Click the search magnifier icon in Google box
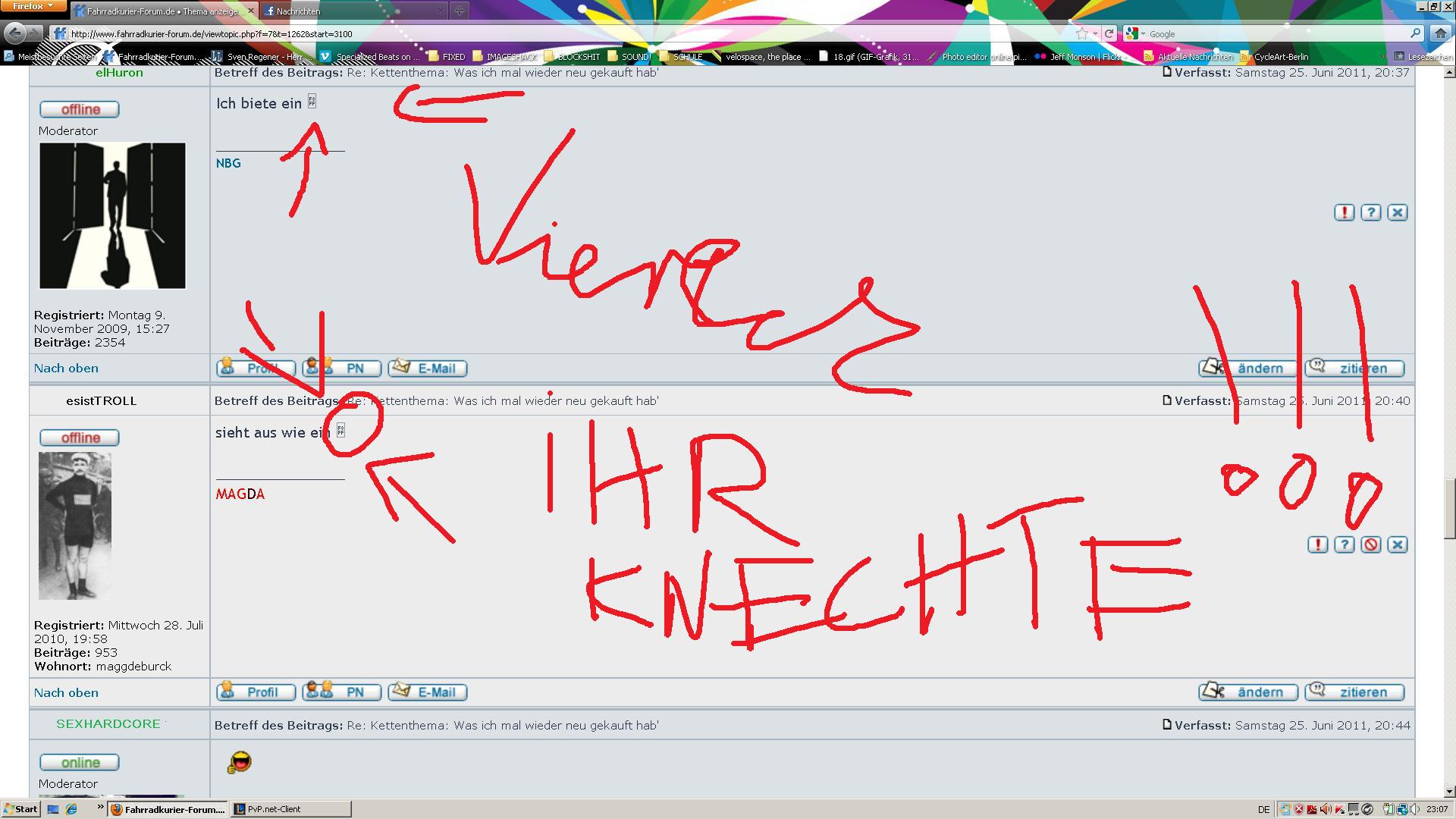The height and width of the screenshot is (819, 1456). click(x=1415, y=33)
